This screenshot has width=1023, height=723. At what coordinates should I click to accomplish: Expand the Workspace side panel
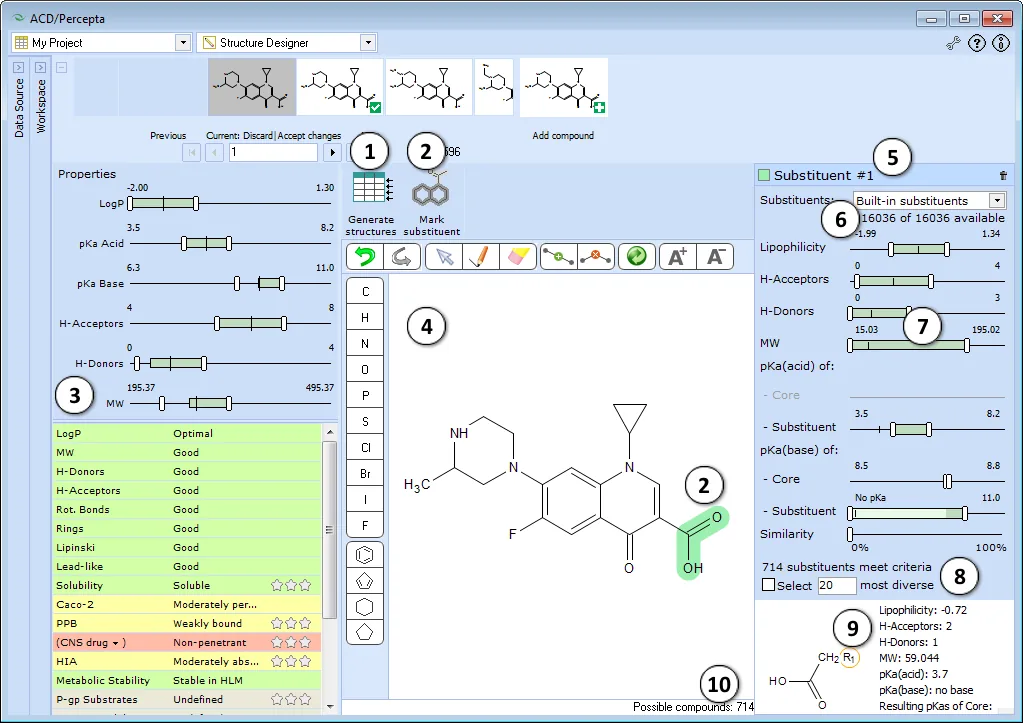click(x=40, y=68)
